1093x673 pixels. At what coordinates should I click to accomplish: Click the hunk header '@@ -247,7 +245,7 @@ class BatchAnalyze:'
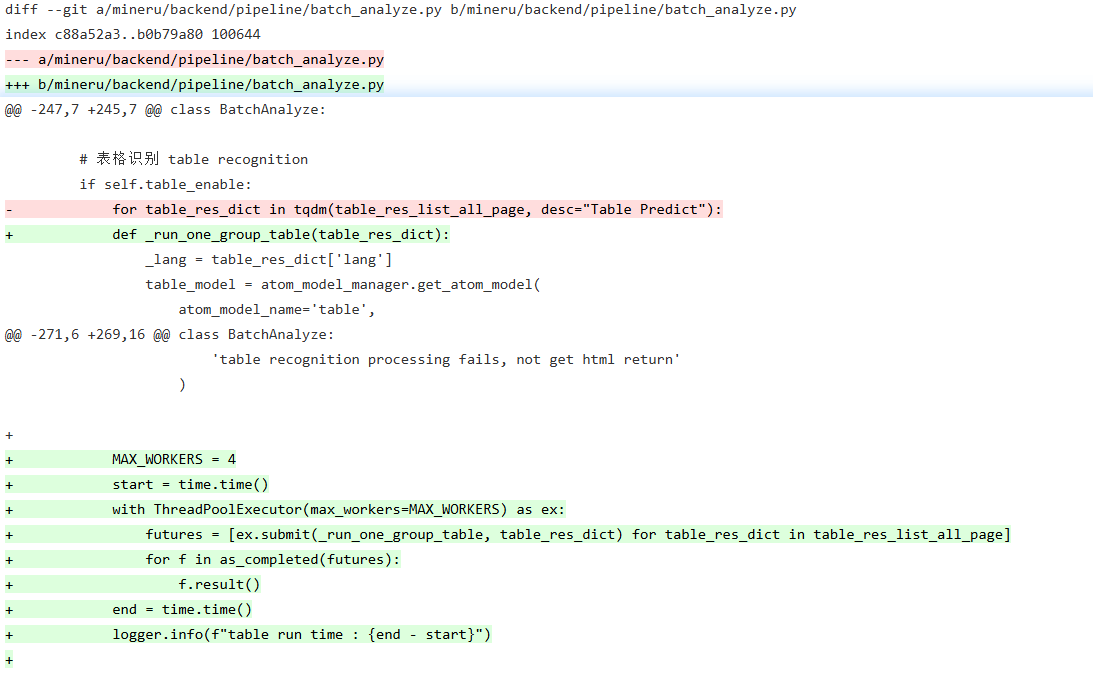tap(165, 109)
